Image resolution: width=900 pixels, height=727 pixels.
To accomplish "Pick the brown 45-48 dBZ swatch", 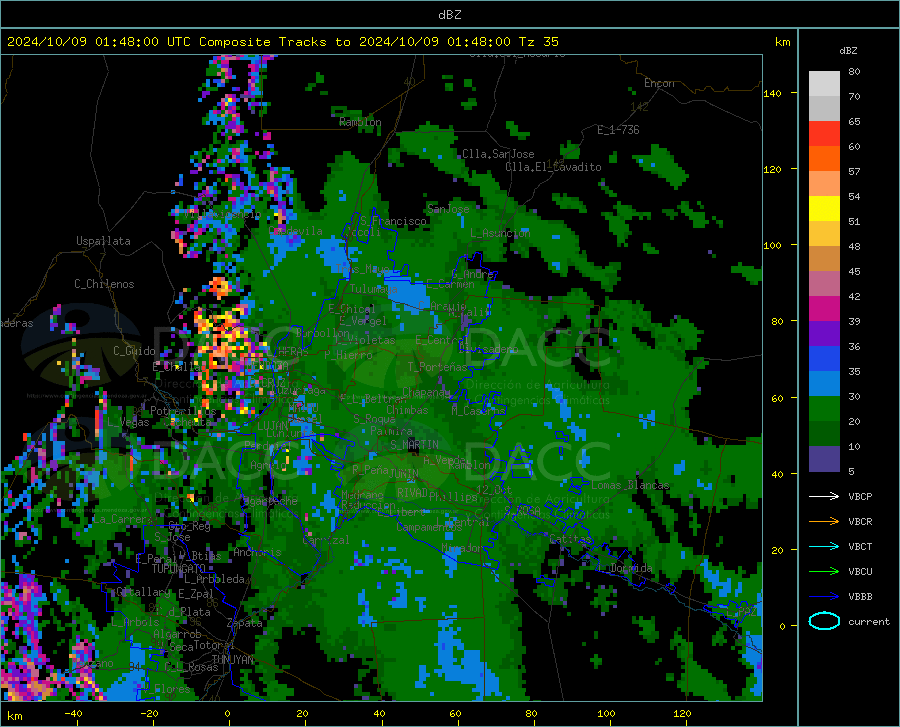I will coord(824,259).
